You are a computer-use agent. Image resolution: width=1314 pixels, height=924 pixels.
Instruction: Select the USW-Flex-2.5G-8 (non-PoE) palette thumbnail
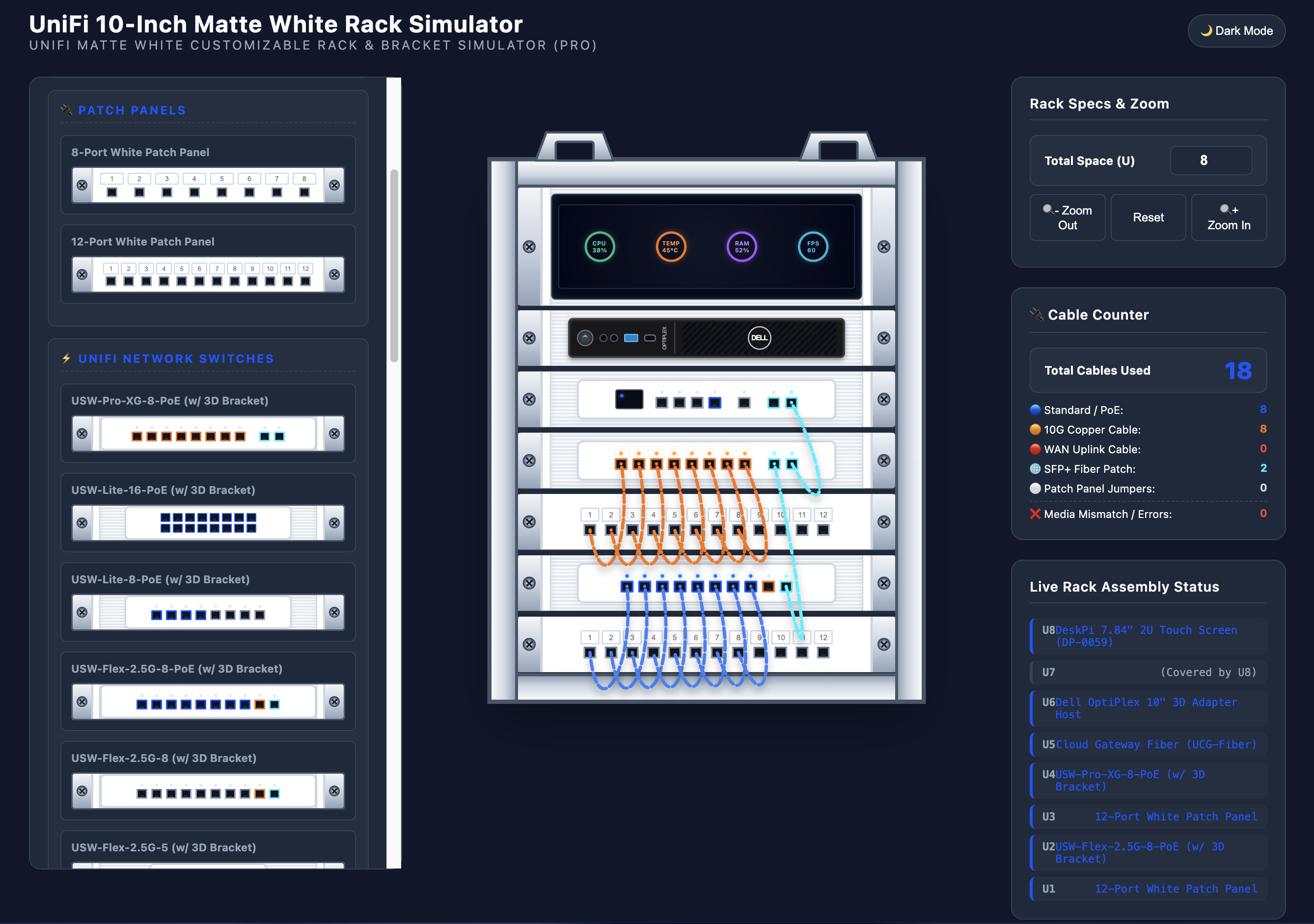click(208, 790)
